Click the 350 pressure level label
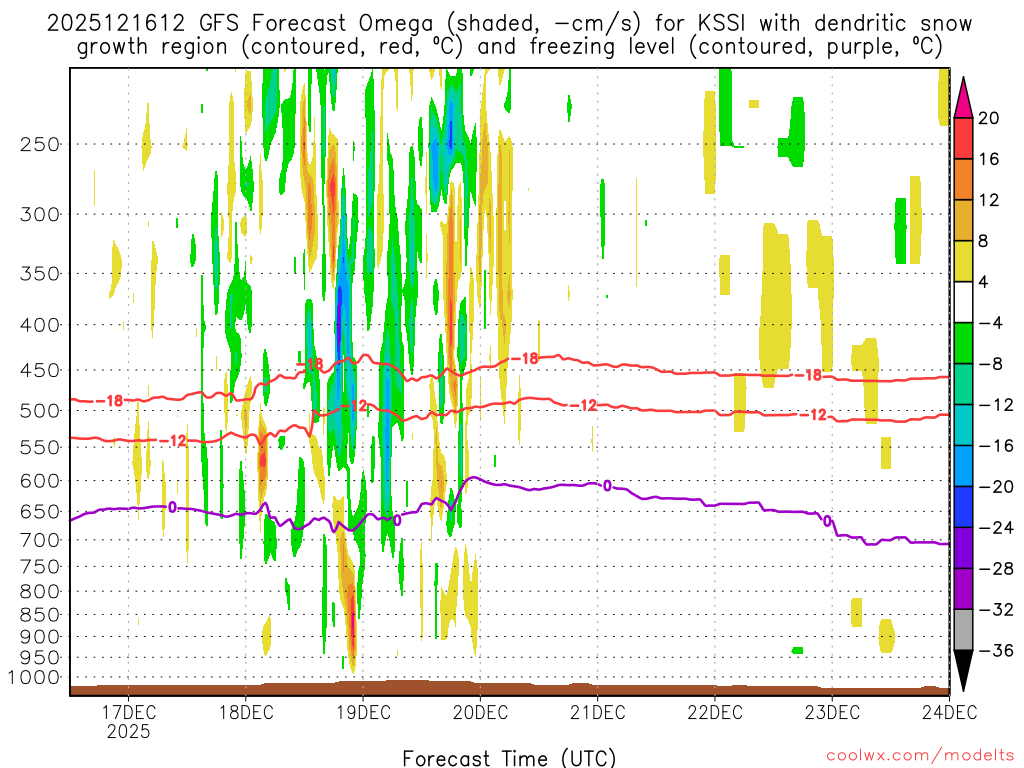Screen dimensions: 1024x768 (x=40, y=274)
